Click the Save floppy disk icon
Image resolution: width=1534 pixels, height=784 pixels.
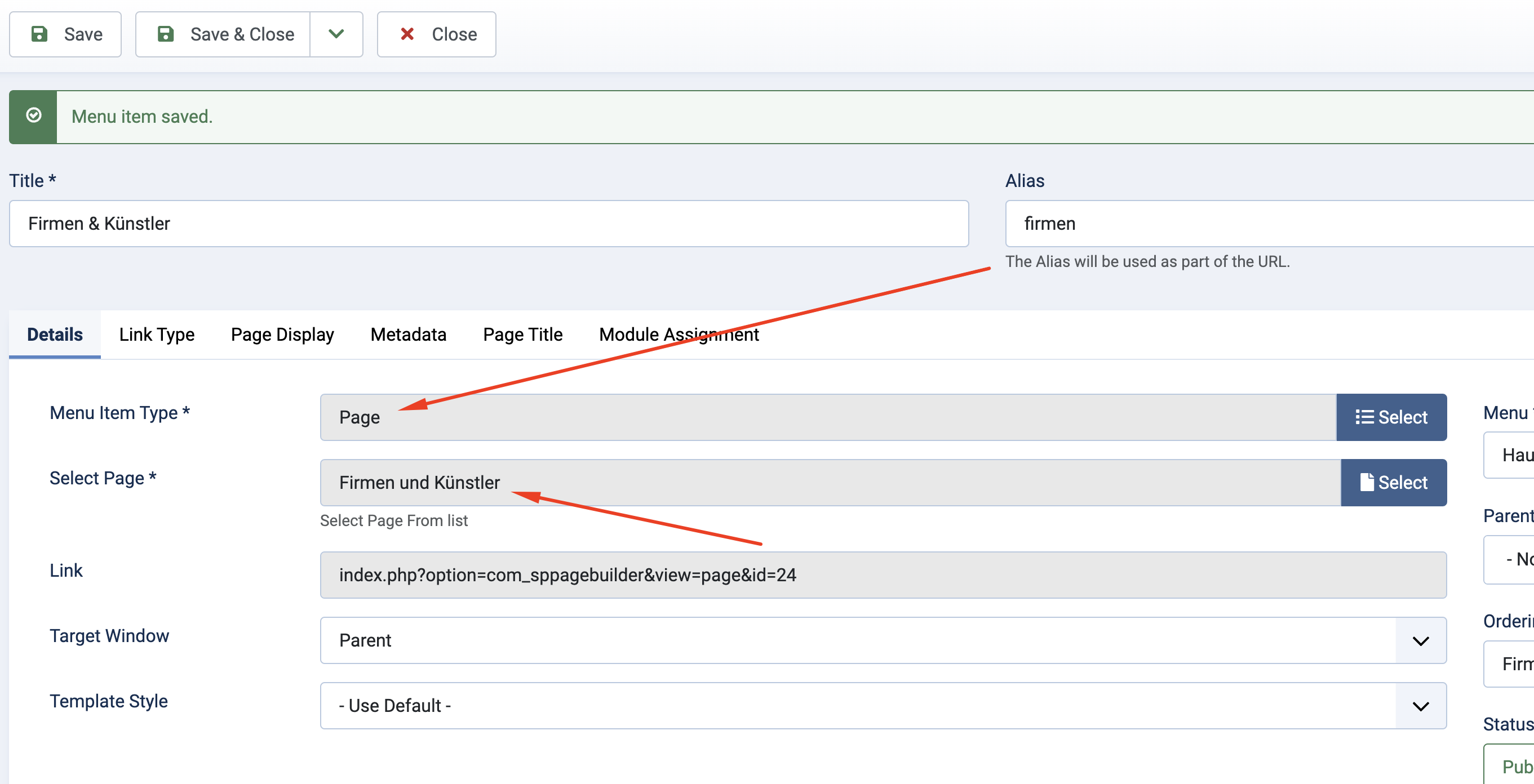39,34
